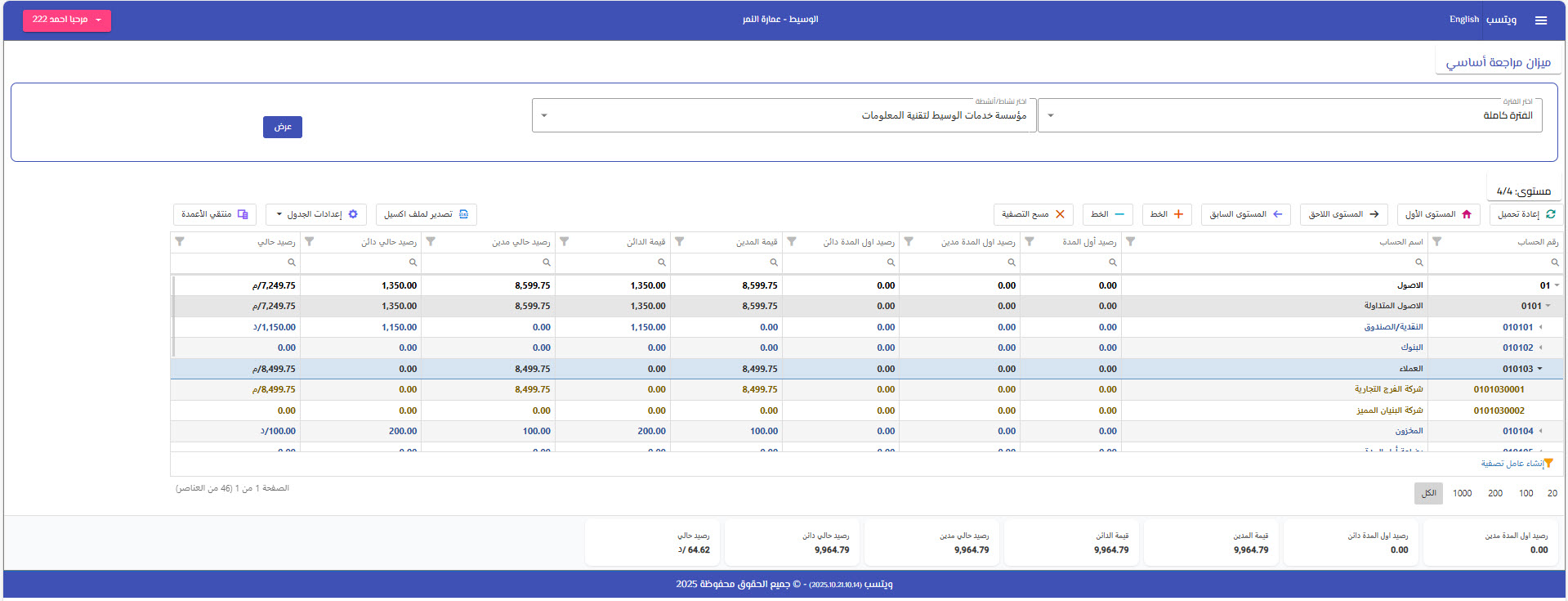Switch language to English
The height and width of the screenshot is (601, 1568).
click(x=1463, y=20)
